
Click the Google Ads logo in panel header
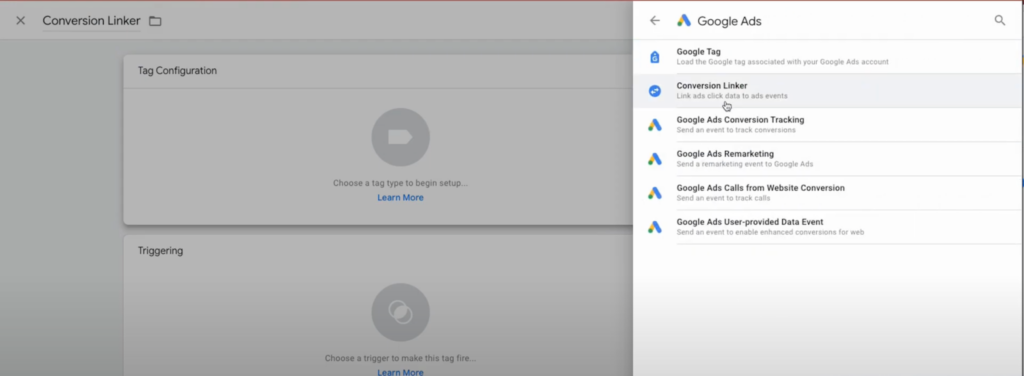tap(684, 21)
